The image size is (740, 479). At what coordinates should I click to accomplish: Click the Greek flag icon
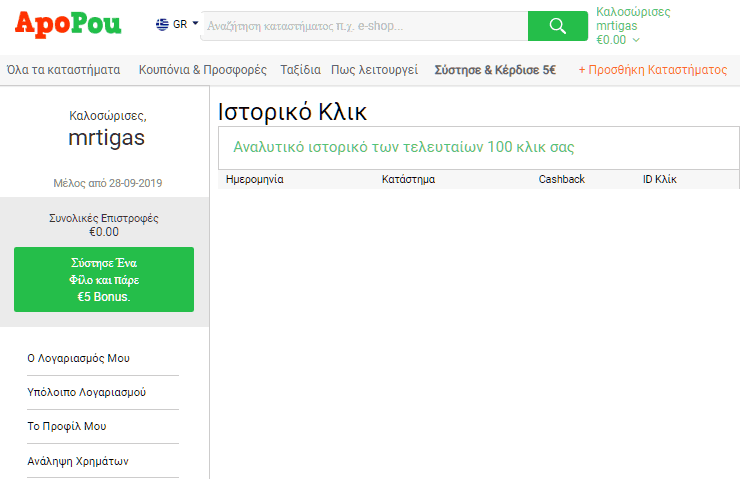click(162, 24)
